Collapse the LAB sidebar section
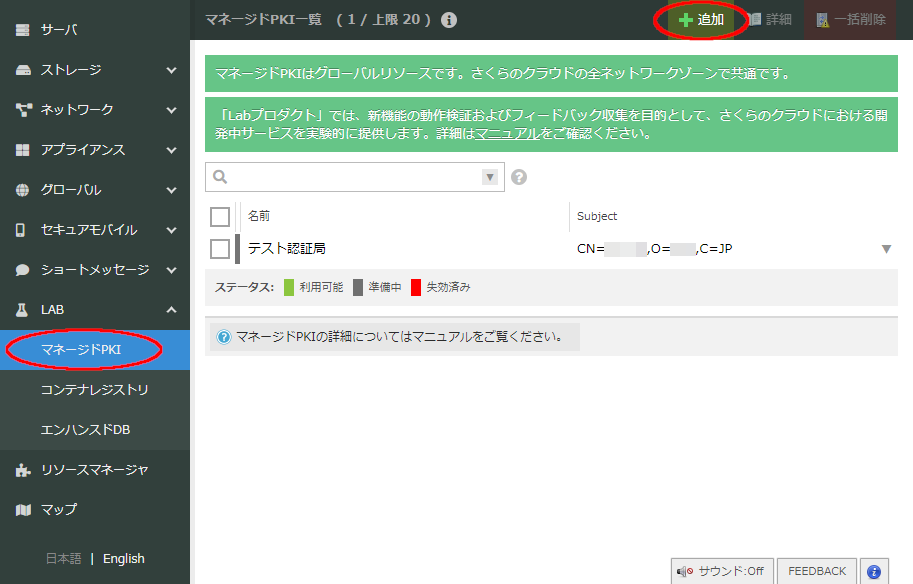Screen dimensions: 913x584 click(171, 310)
